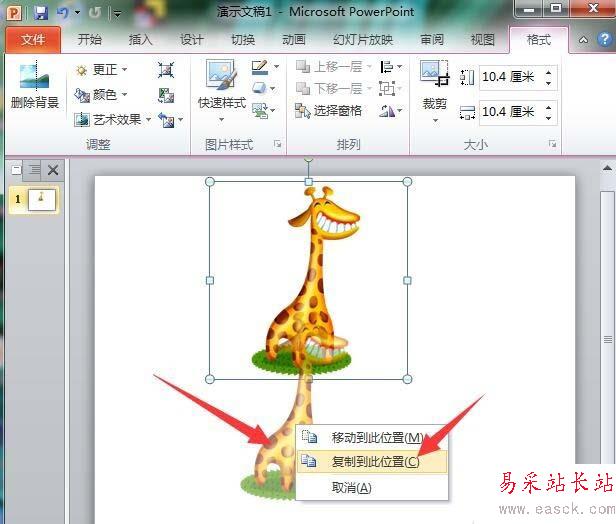Switch to the Design (设计) tab

click(192, 40)
